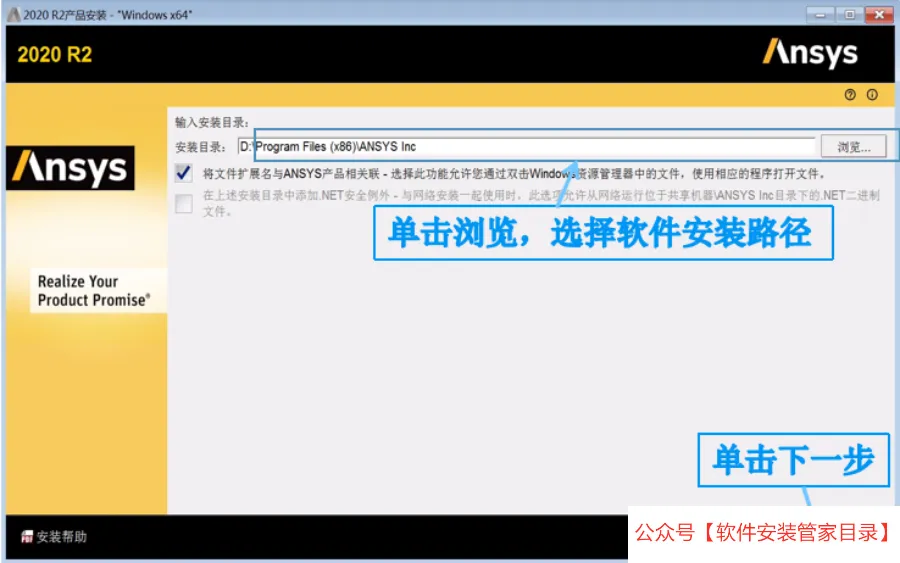Maximize the installer window
The width and height of the screenshot is (900, 563).
[x=849, y=15]
